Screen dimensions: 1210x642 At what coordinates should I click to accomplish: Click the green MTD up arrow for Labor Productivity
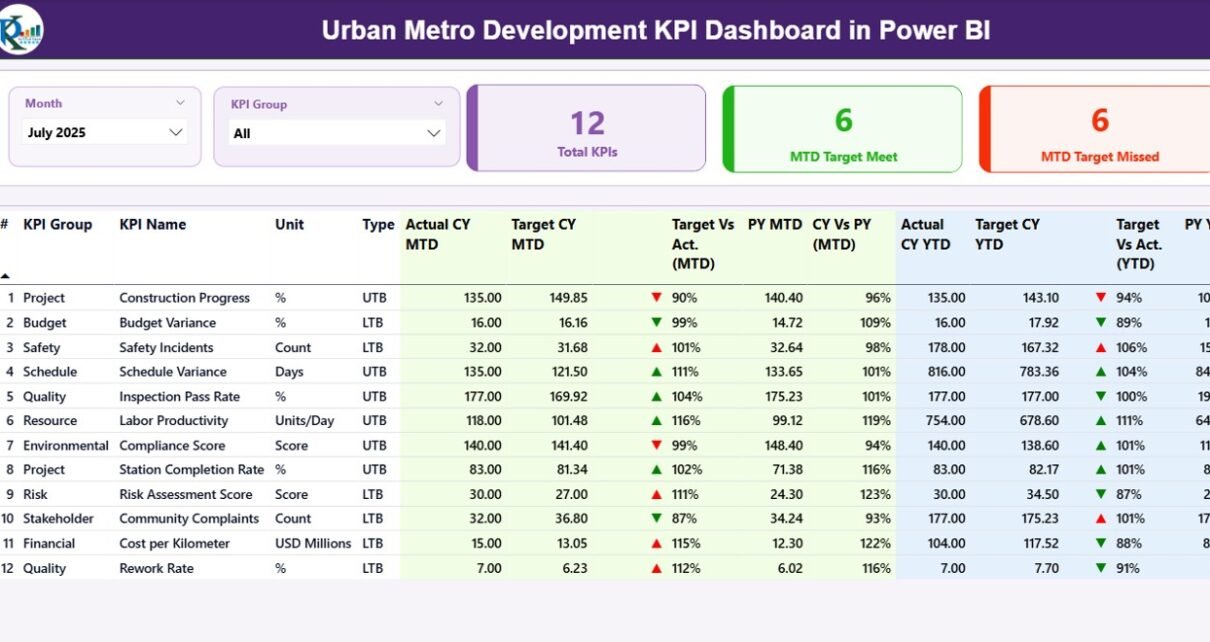tap(656, 421)
